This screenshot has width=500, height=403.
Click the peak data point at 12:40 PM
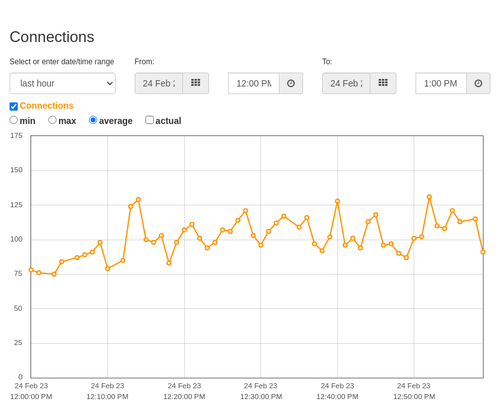(337, 201)
